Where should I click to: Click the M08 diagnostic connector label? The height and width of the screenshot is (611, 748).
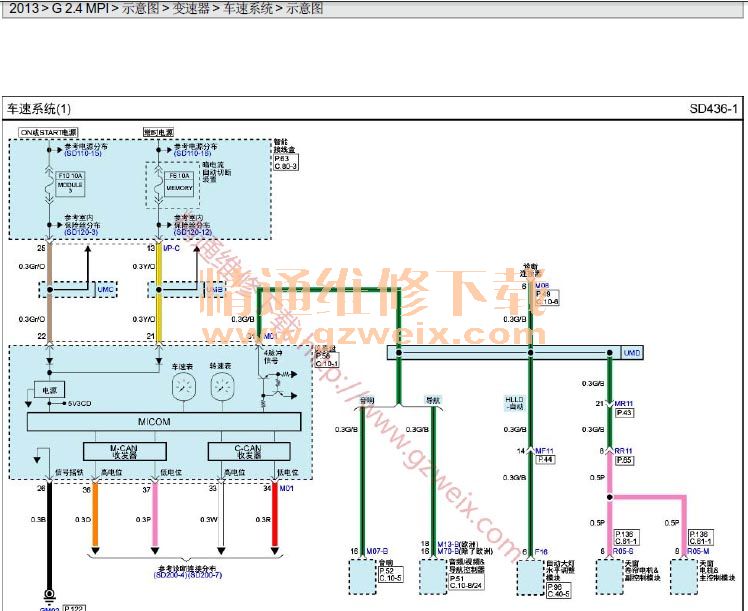tap(542, 286)
